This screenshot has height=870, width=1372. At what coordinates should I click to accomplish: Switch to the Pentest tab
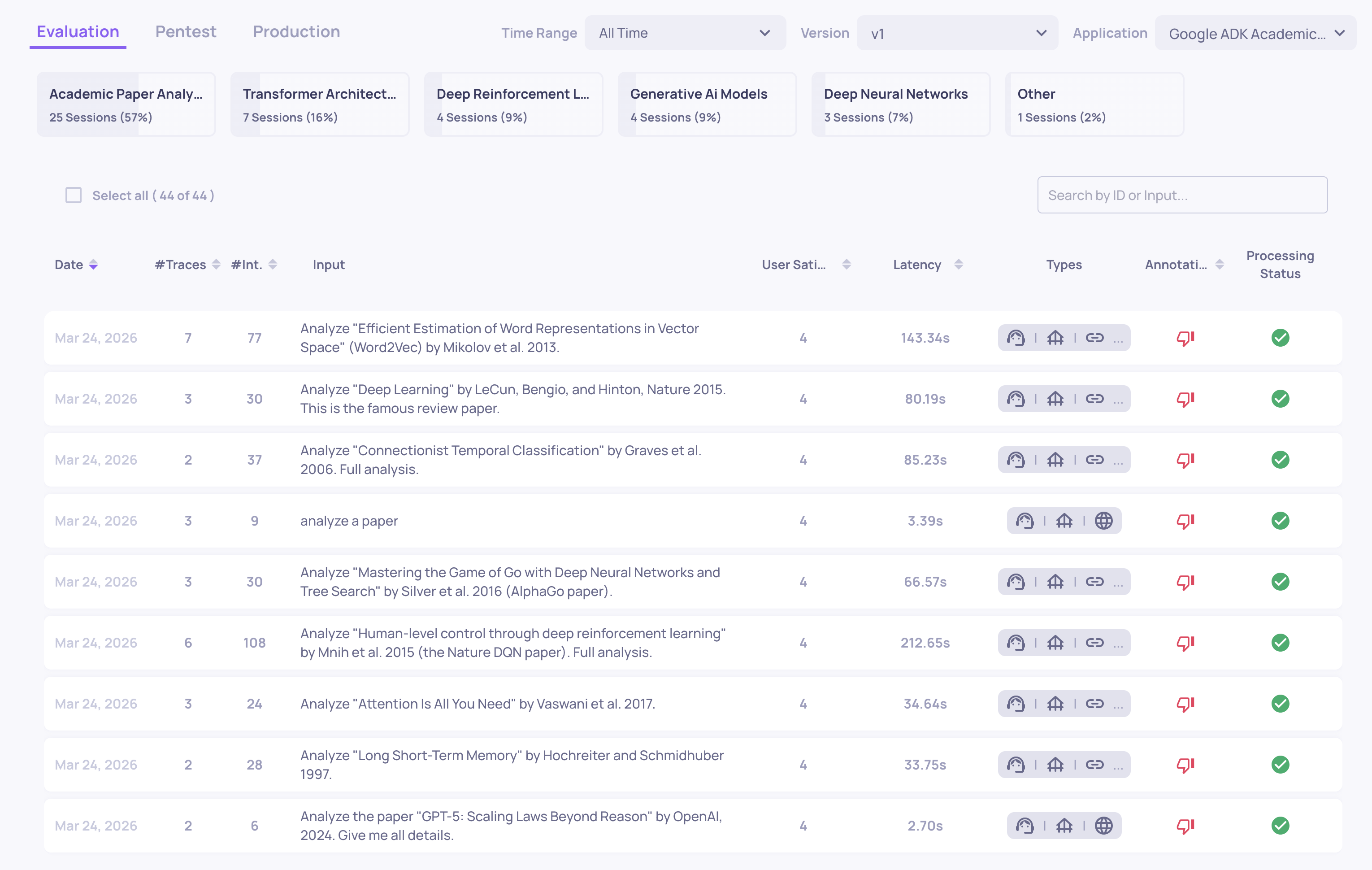[x=186, y=32]
